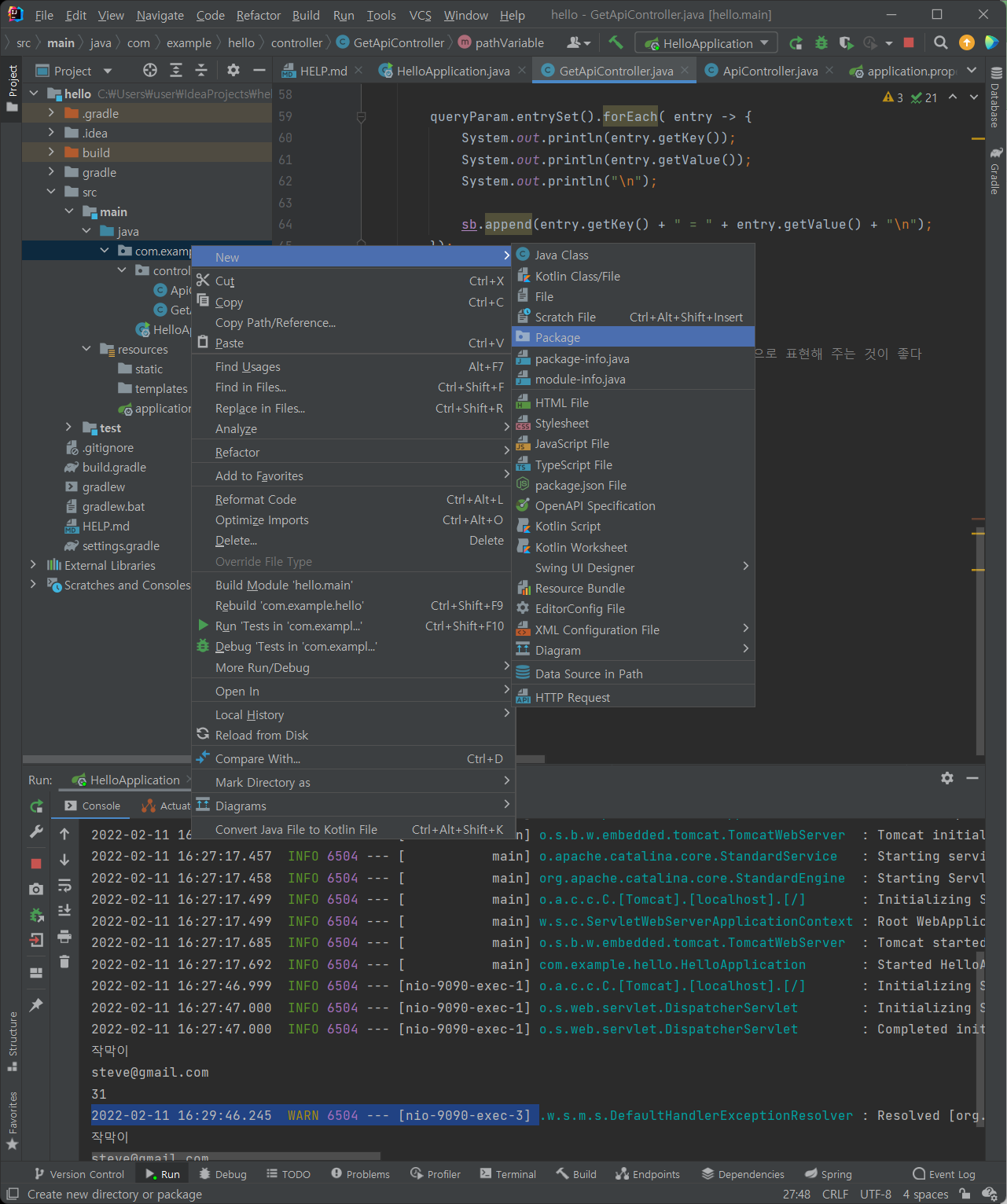Click the red Stop icon in top toolbar
This screenshot has height=1204, width=1007.
coord(909,42)
